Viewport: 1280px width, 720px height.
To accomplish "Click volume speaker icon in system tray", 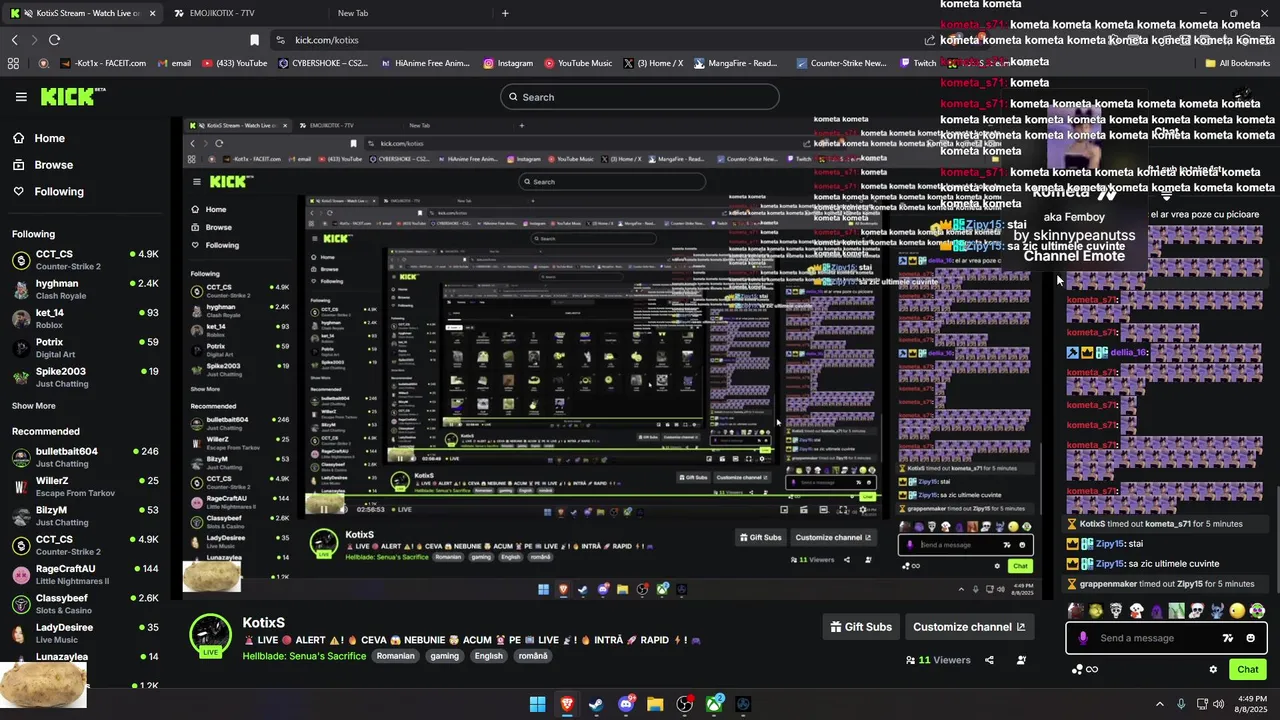I will coord(1218,704).
